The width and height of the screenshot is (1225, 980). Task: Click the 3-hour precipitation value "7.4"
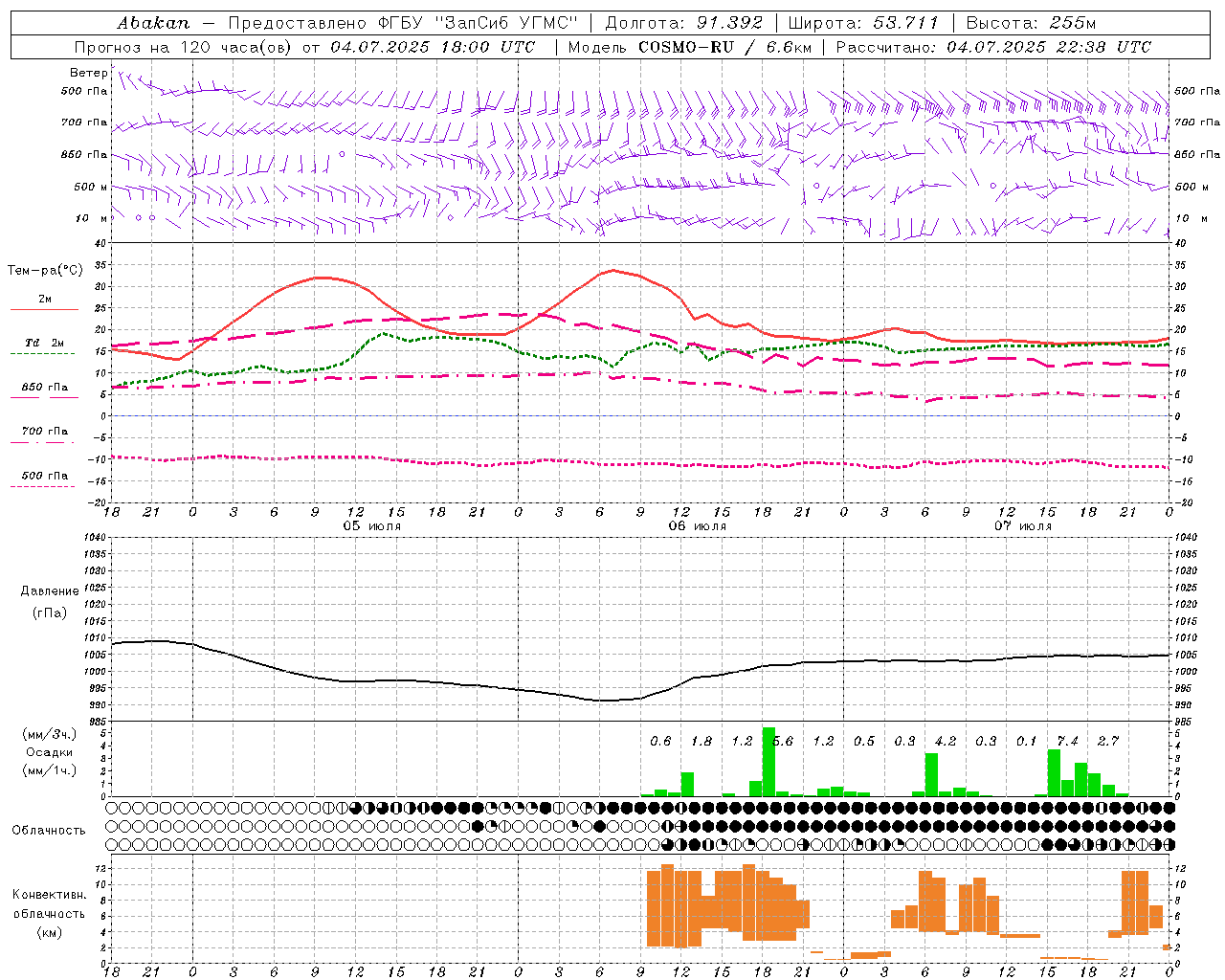(x=1067, y=741)
